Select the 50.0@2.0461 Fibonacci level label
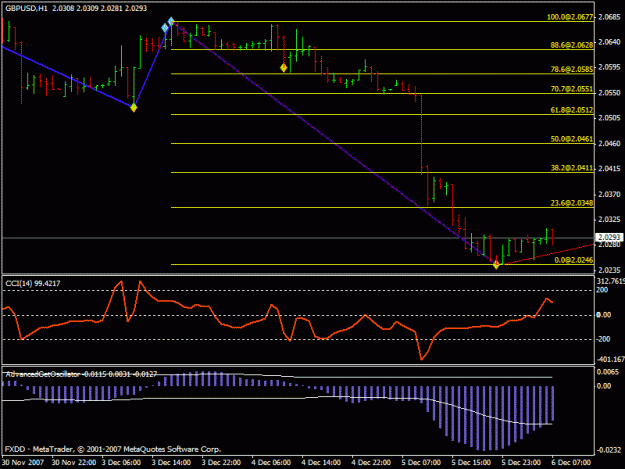This screenshot has height=469, width=625. click(x=572, y=139)
